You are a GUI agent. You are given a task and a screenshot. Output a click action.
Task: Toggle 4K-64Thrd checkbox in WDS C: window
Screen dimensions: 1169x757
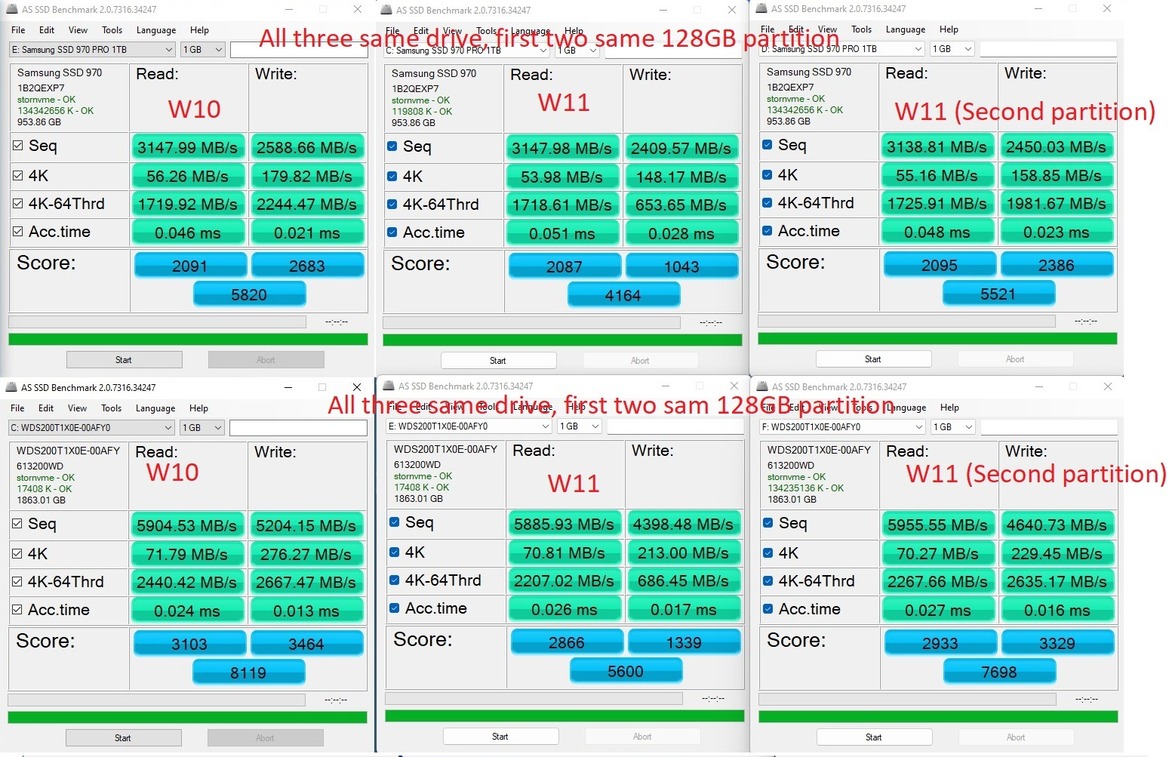pos(17,581)
